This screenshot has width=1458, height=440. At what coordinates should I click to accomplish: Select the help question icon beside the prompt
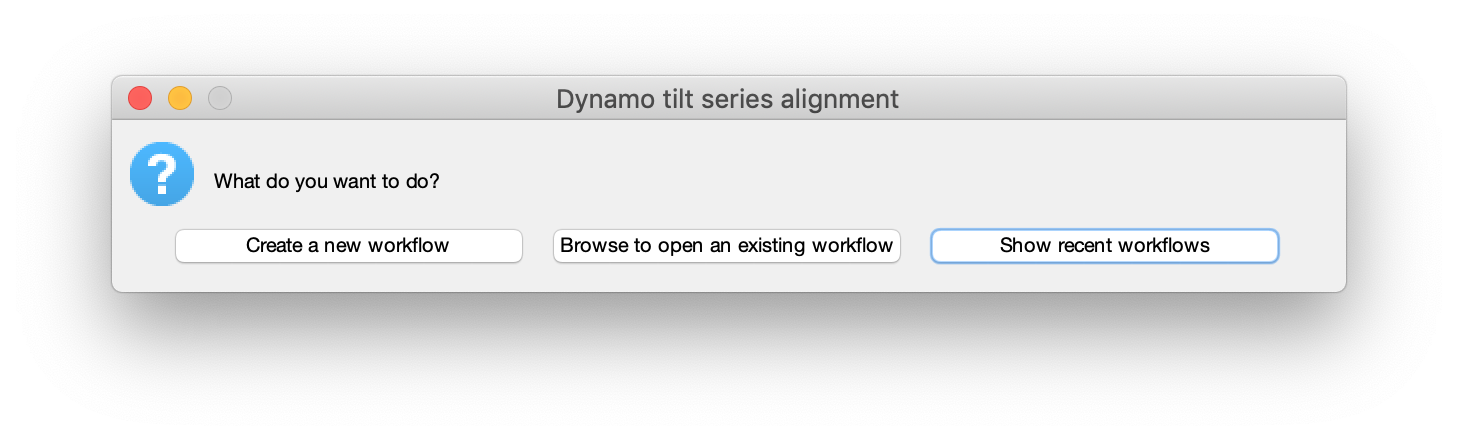[162, 174]
